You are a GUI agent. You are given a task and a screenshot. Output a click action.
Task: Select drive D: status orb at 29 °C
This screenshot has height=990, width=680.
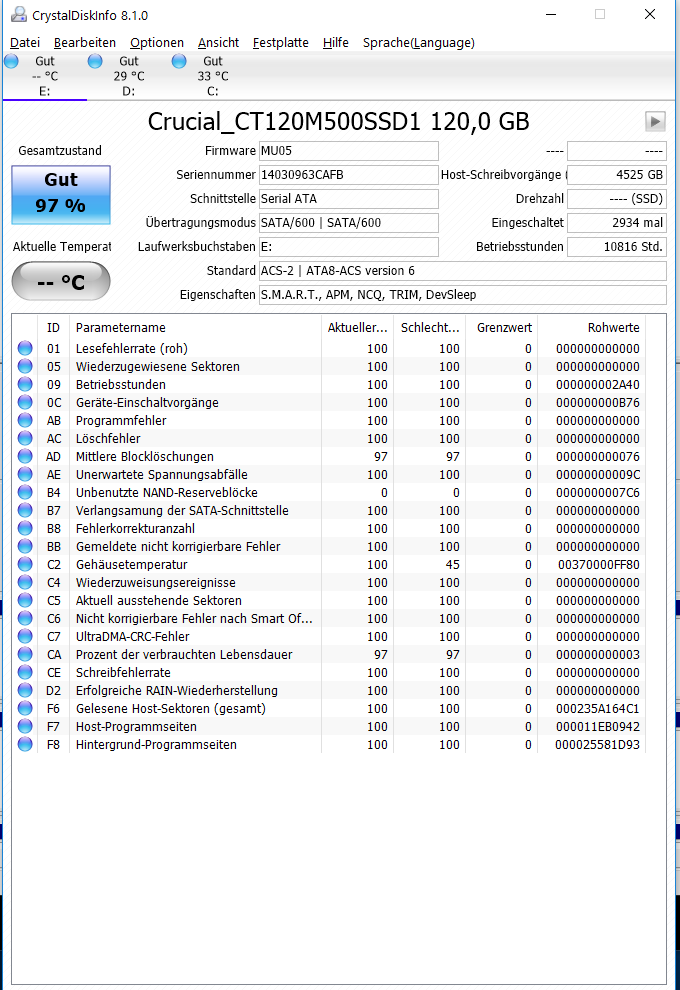95,61
